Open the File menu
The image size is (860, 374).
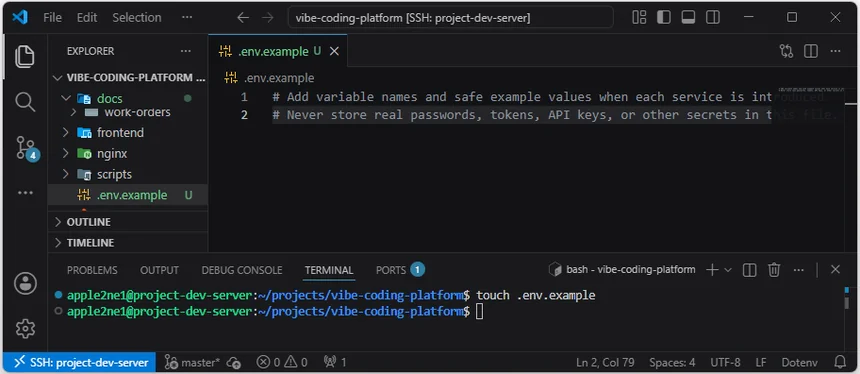click(52, 18)
